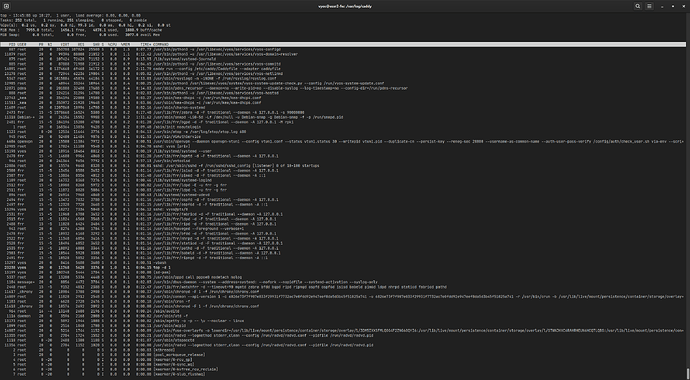The width and height of the screenshot is (690, 380).
Task: Select the [kthreadd] process row
Action: (x=343, y=349)
